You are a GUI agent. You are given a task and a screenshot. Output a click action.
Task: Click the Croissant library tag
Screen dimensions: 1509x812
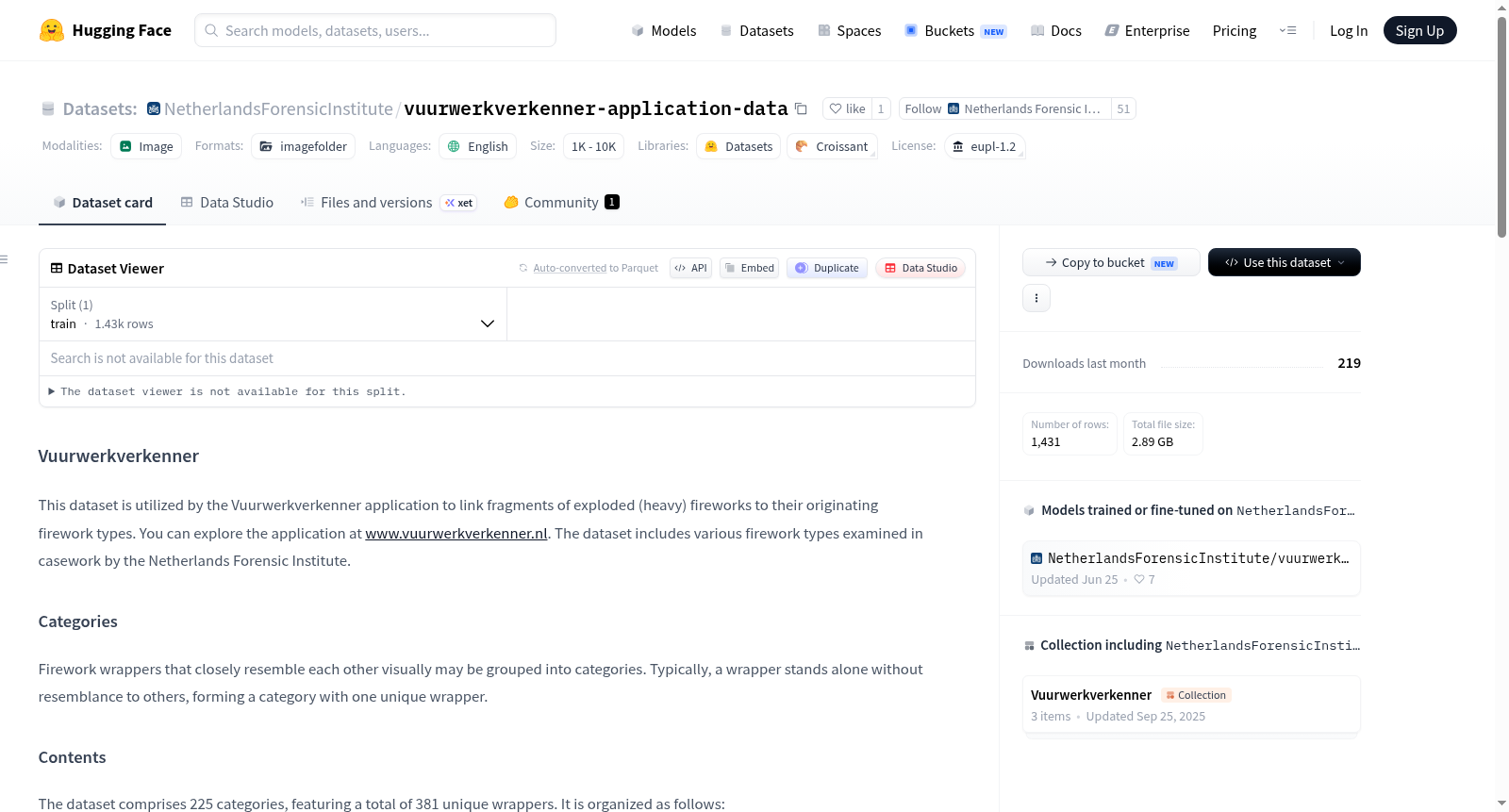(x=832, y=146)
